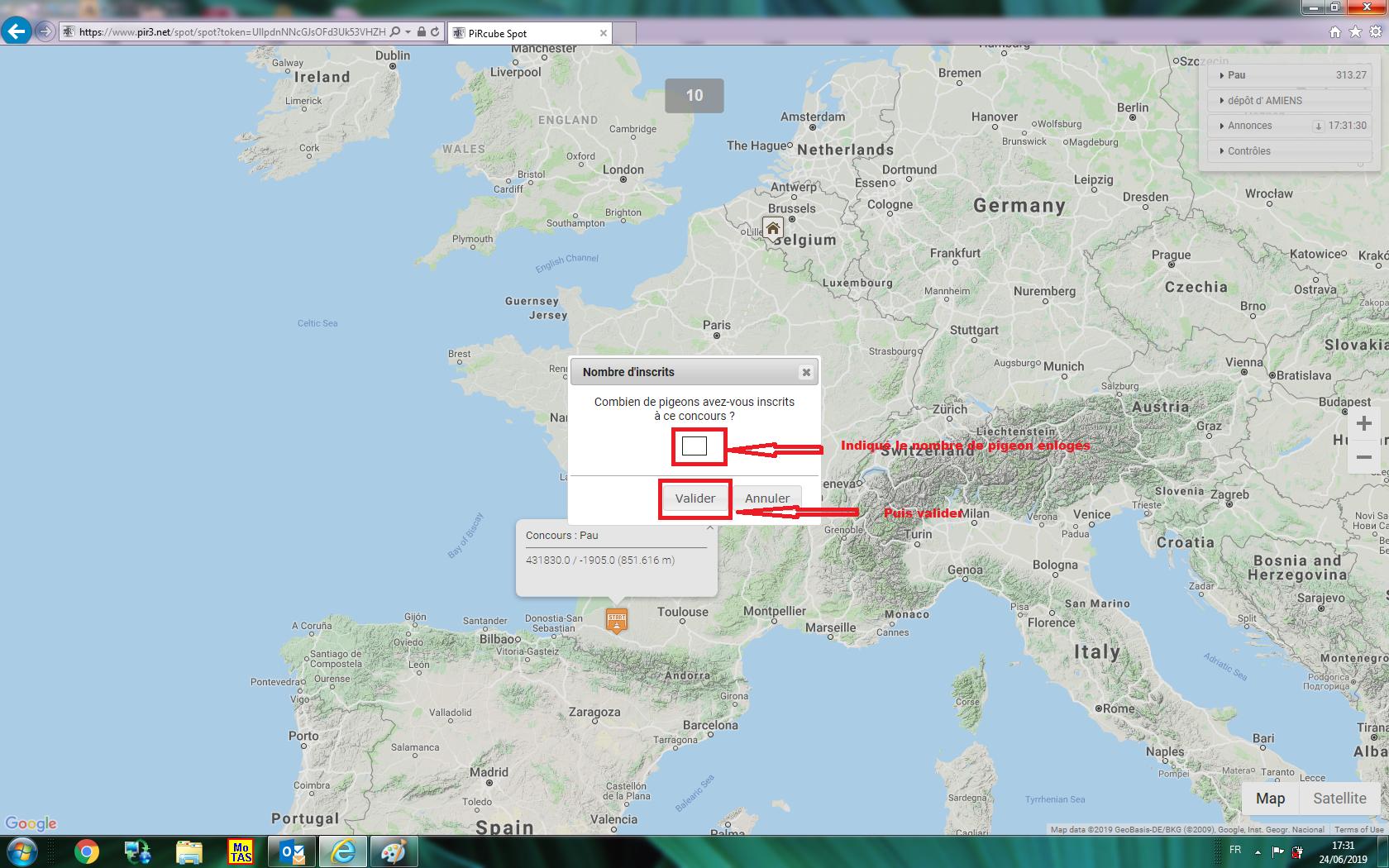Collapse the Concours Pau info popup
Image resolution: width=1389 pixels, height=868 pixels.
pos(710,527)
